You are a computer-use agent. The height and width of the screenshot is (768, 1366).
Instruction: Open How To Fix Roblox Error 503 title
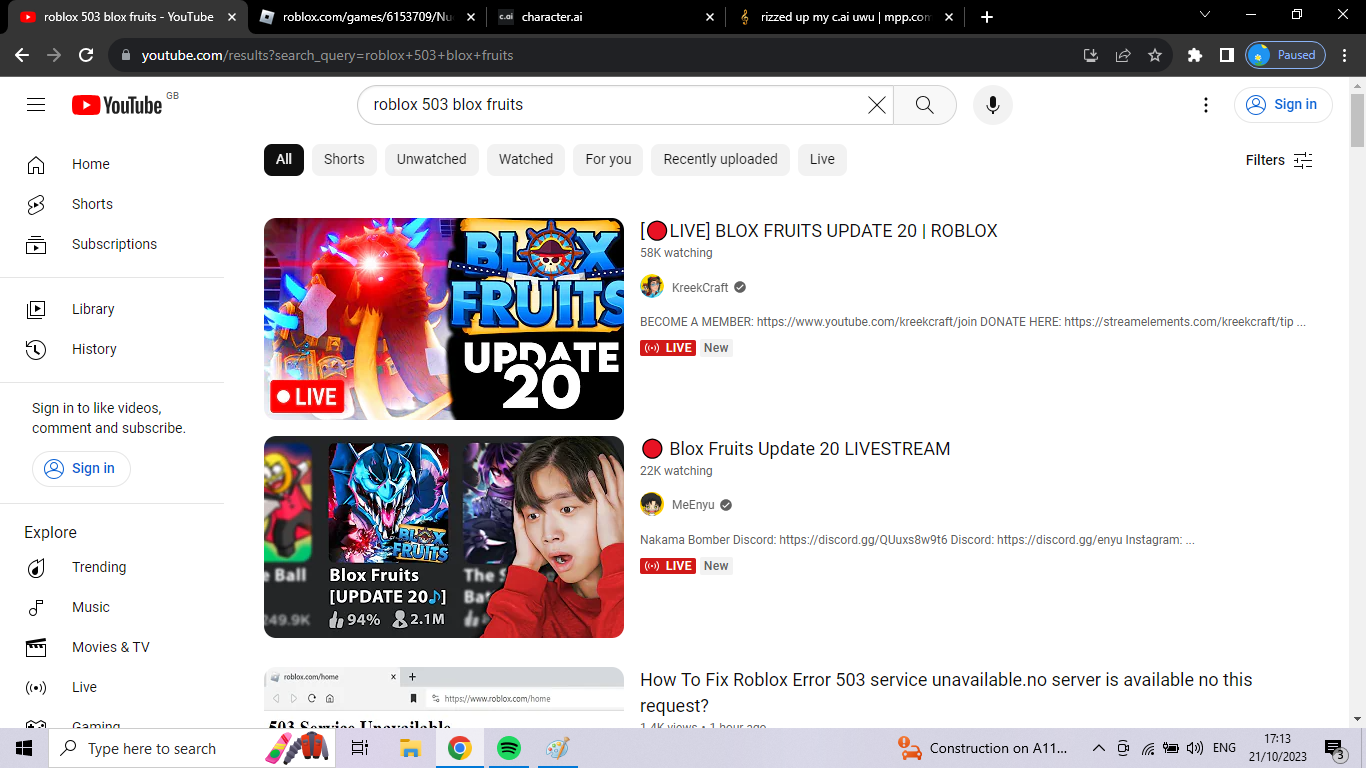pyautogui.click(x=946, y=693)
